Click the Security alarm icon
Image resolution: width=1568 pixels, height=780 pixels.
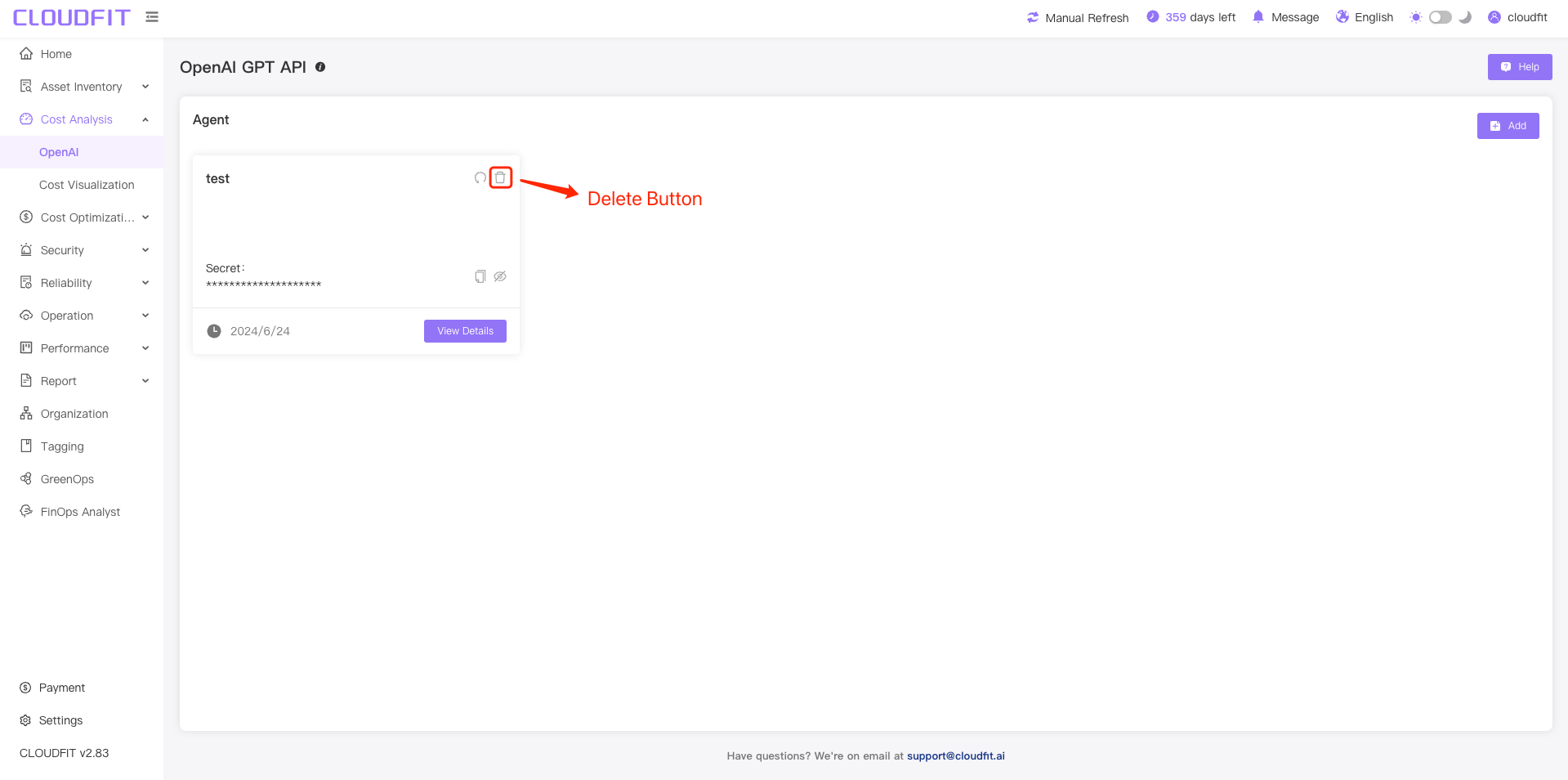pos(26,249)
